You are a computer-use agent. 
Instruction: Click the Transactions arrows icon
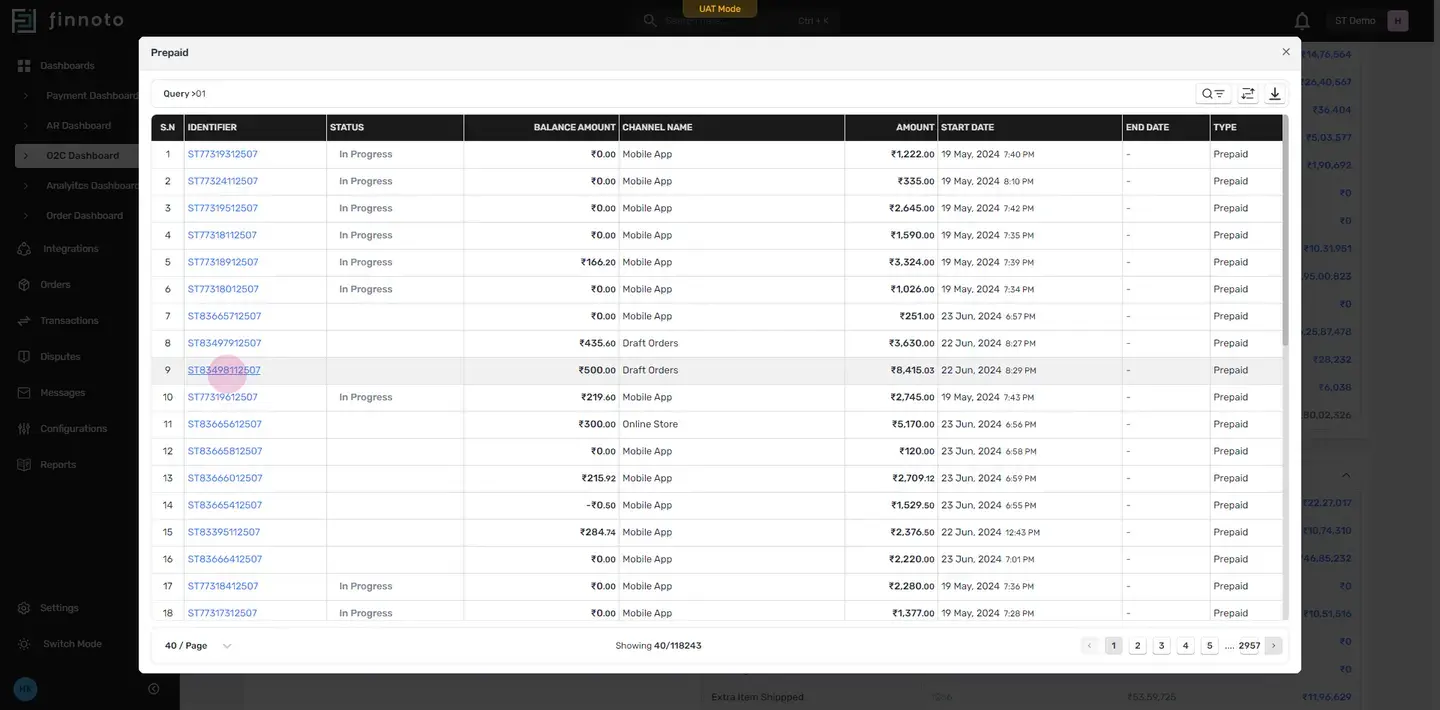24,321
